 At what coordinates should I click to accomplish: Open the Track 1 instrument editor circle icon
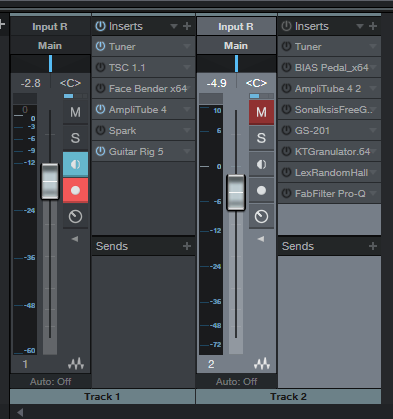coord(75,217)
